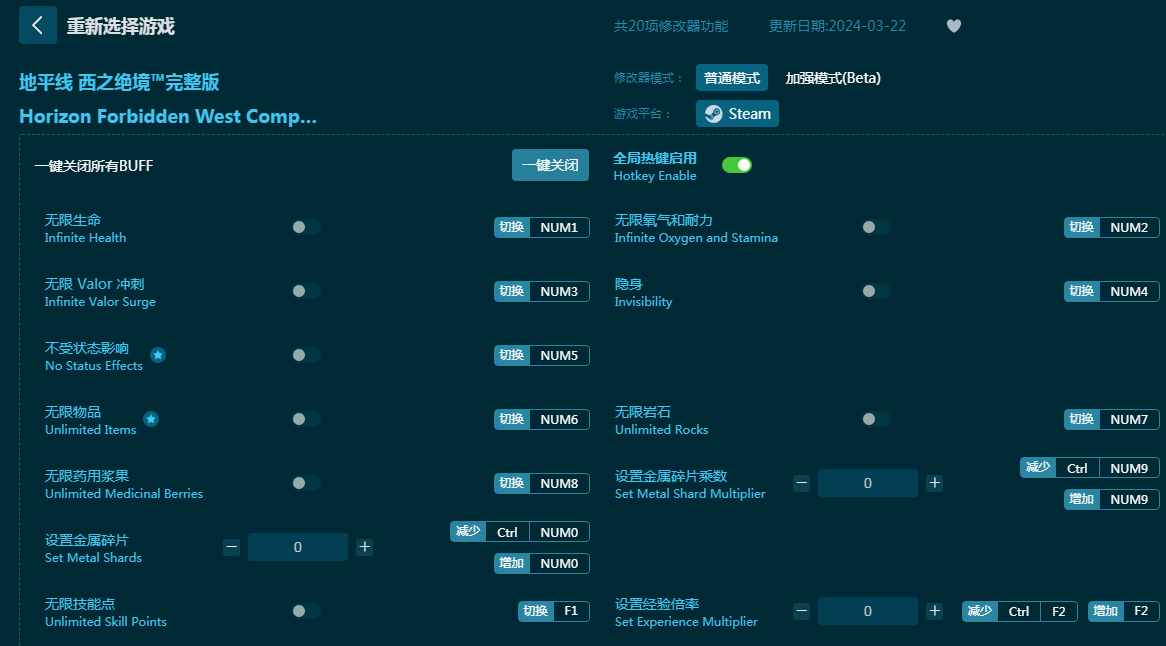
Task: Click Set Metal Shards value field
Action: click(x=297, y=547)
